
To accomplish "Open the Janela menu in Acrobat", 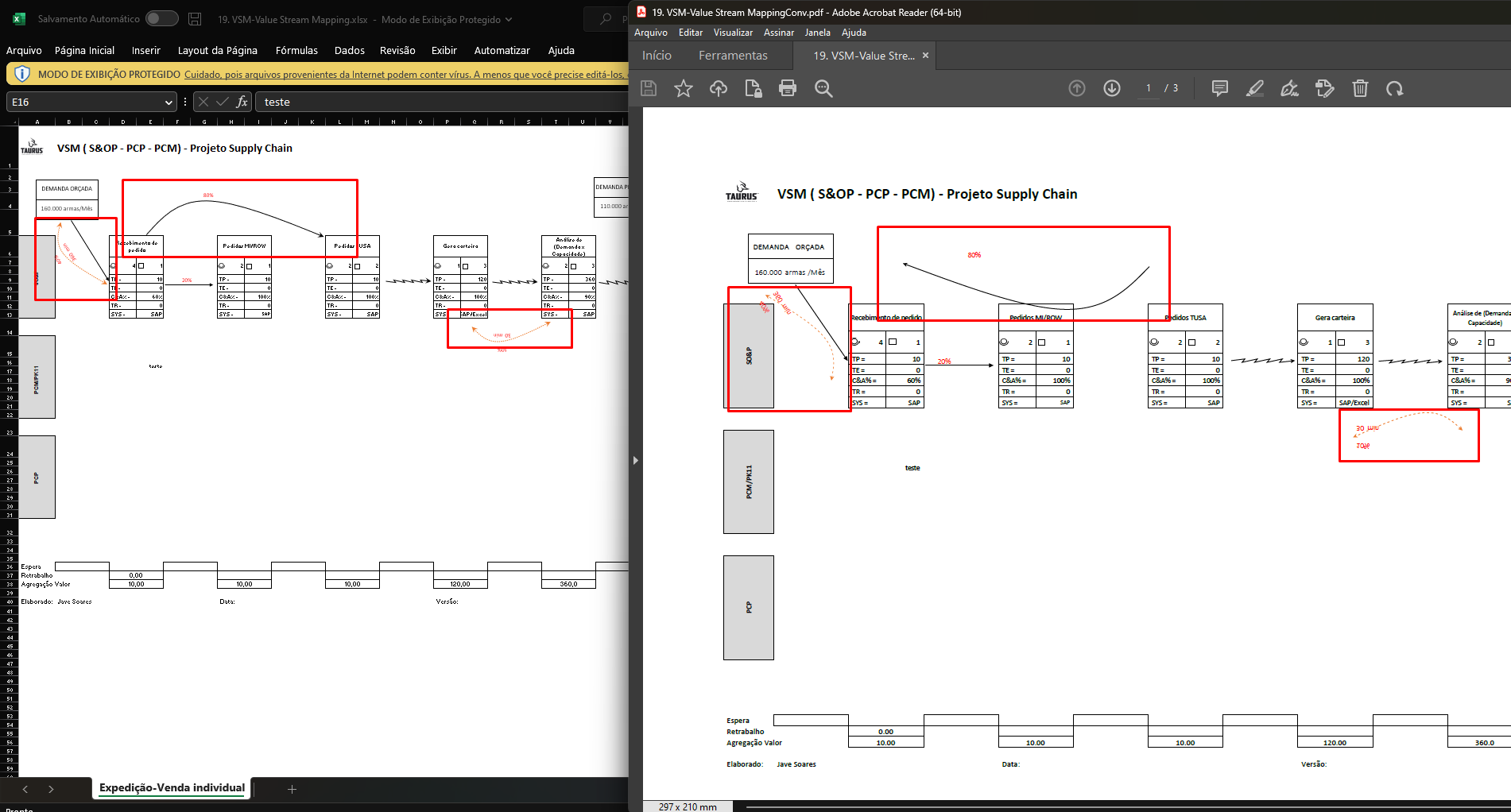I will [817, 33].
